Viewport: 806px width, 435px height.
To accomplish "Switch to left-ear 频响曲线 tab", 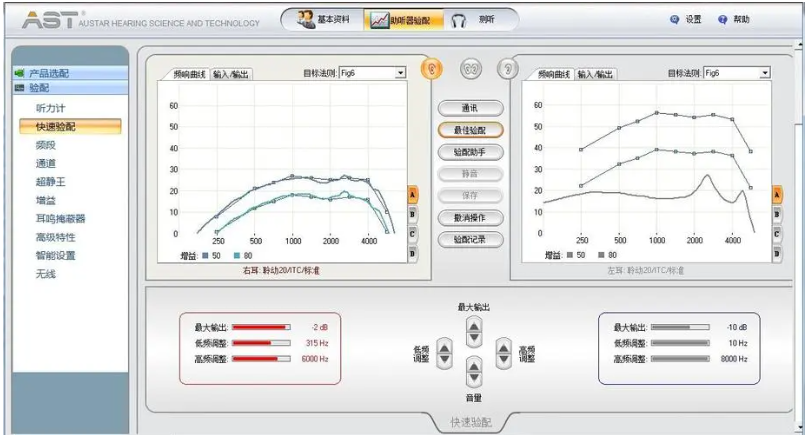I will [x=554, y=75].
